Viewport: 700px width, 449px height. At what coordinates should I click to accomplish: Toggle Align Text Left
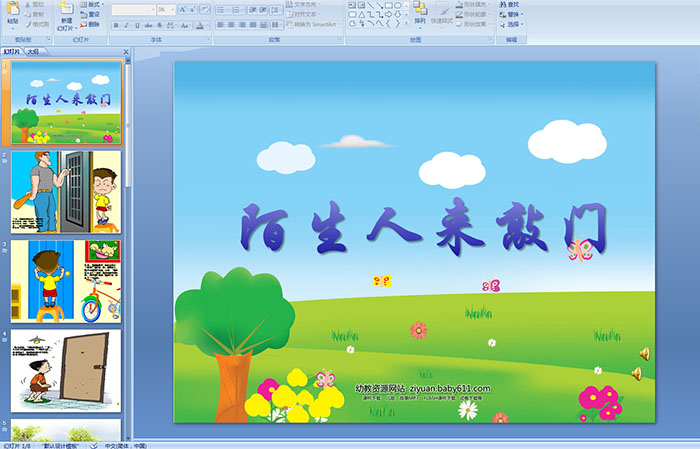(221, 25)
